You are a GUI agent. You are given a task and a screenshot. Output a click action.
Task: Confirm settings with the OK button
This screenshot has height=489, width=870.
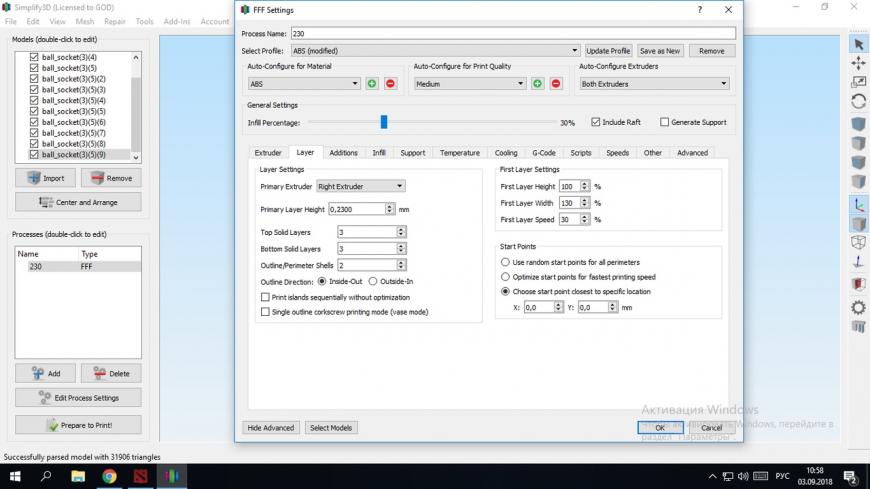[660, 428]
